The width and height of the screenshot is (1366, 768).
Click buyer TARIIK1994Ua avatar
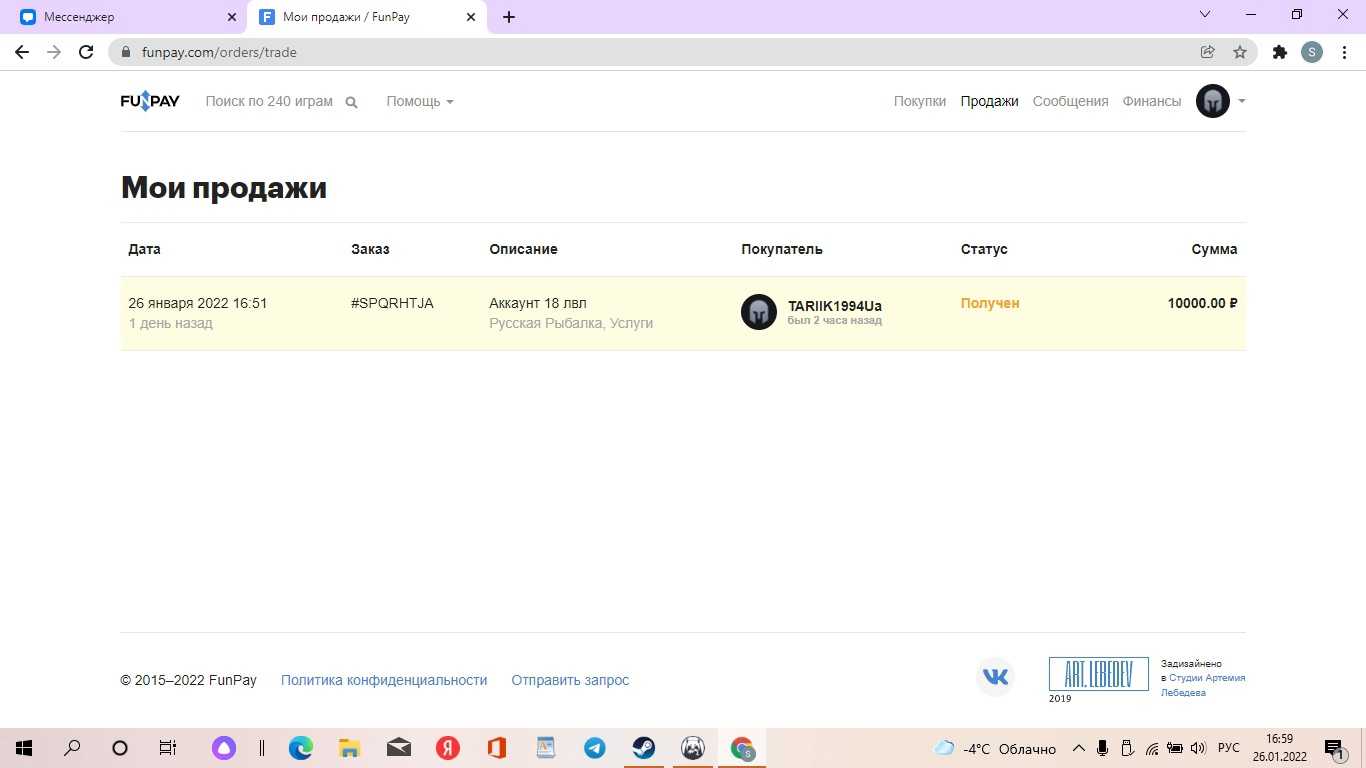pyautogui.click(x=758, y=312)
